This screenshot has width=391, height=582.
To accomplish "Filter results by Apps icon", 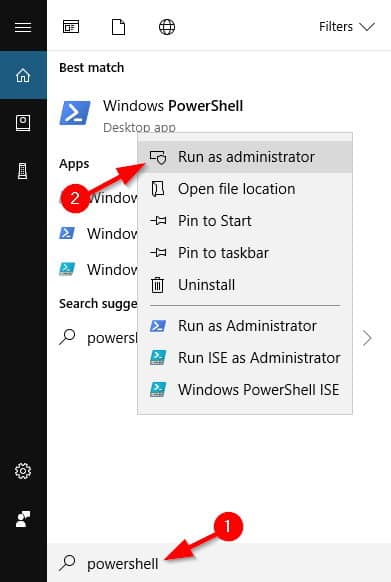I will 71,27.
